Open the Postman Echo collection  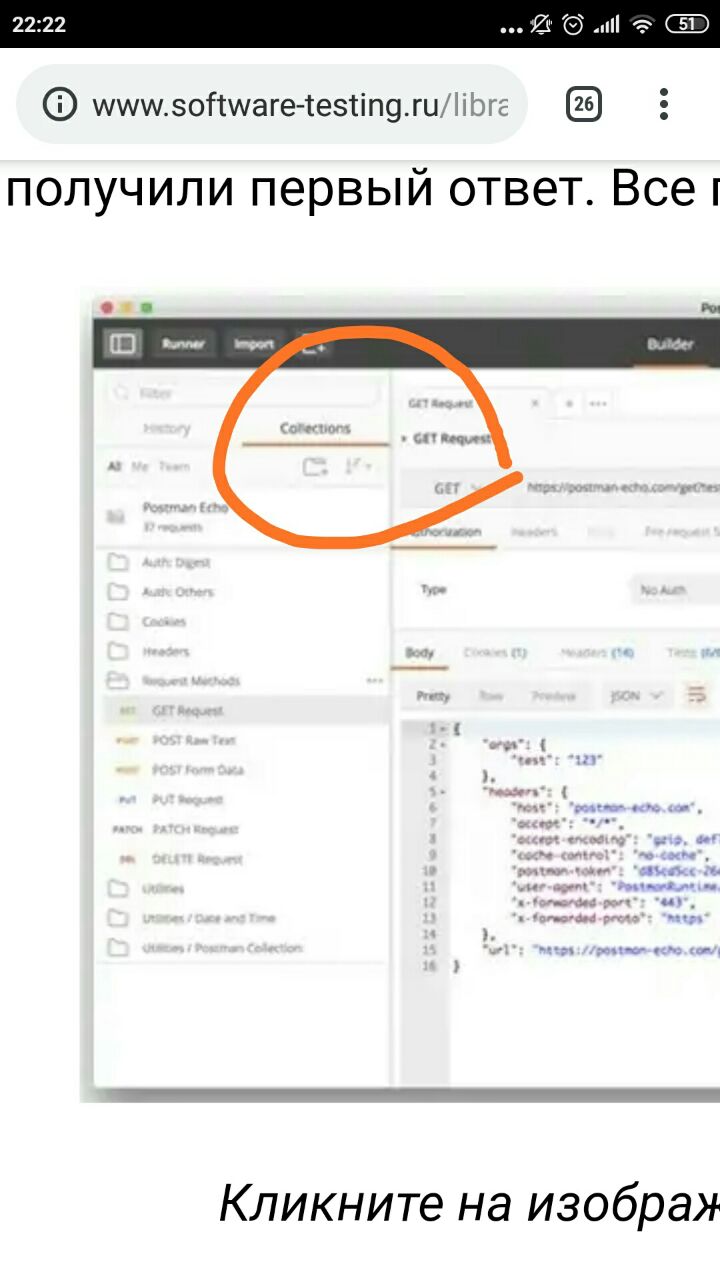pos(243,516)
